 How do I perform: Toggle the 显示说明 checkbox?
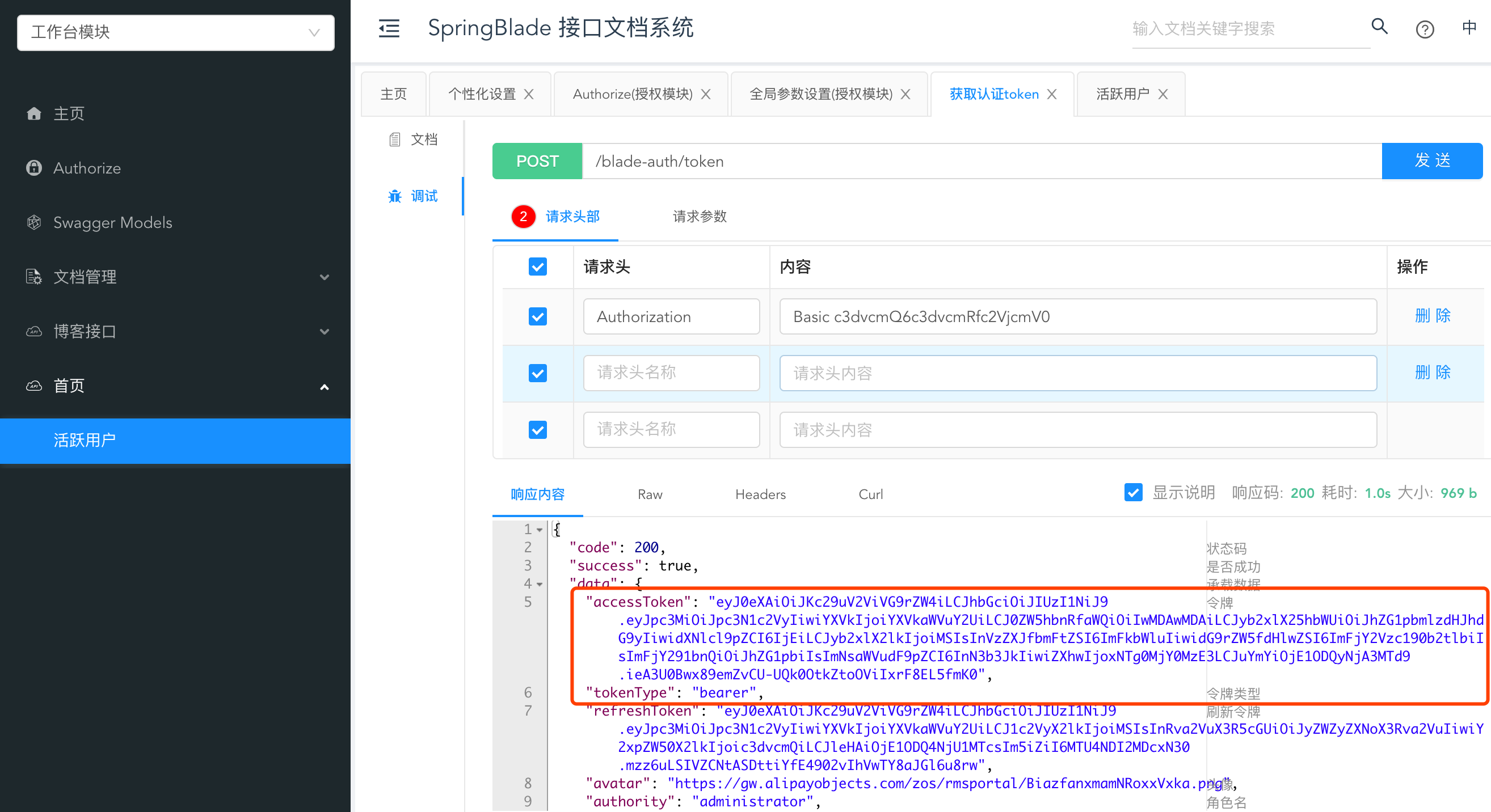(1134, 493)
